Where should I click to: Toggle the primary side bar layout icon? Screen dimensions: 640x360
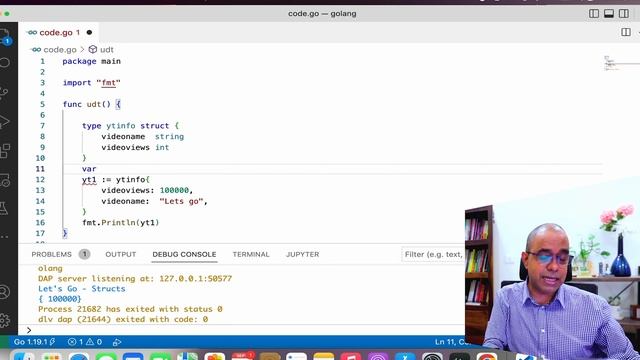coord(594,13)
